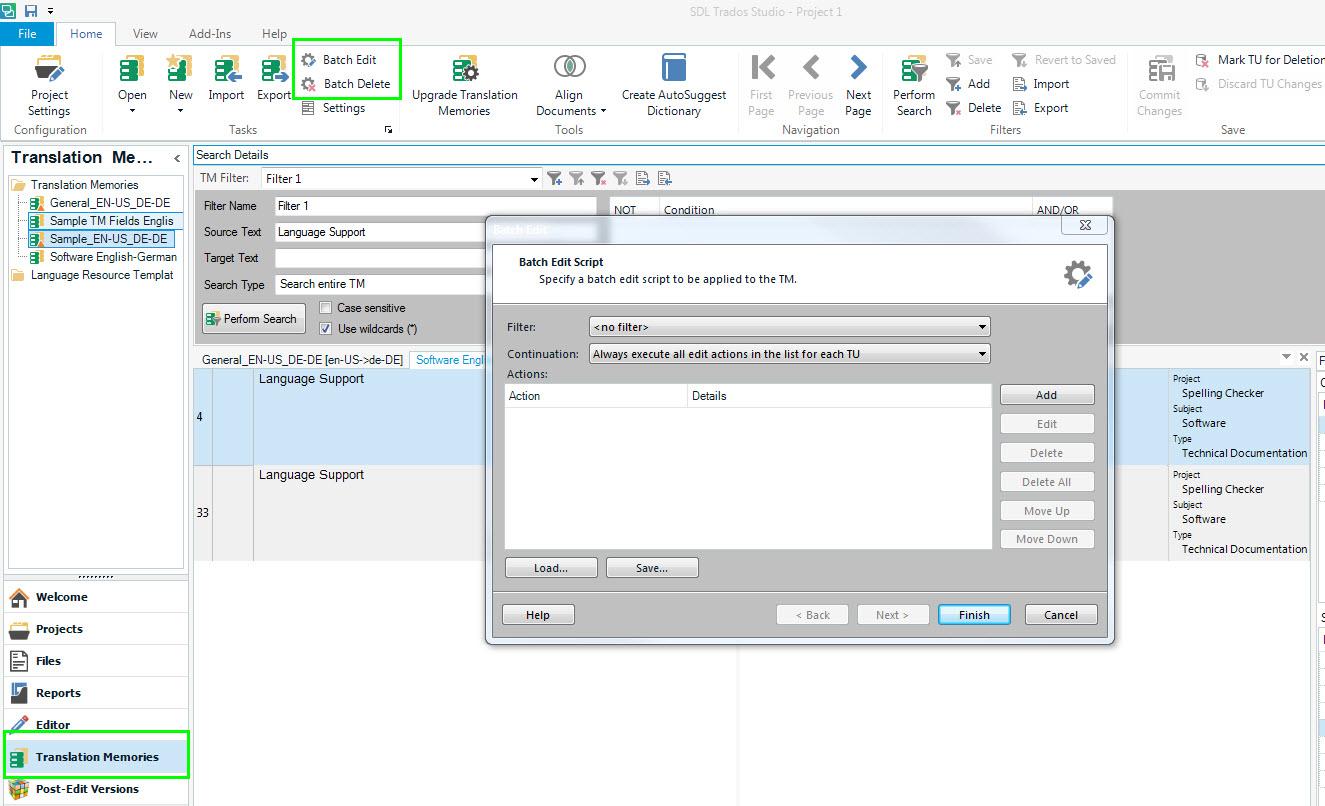Enable the Case sensitive checkbox
This screenshot has width=1325, height=806.
pos(325,308)
